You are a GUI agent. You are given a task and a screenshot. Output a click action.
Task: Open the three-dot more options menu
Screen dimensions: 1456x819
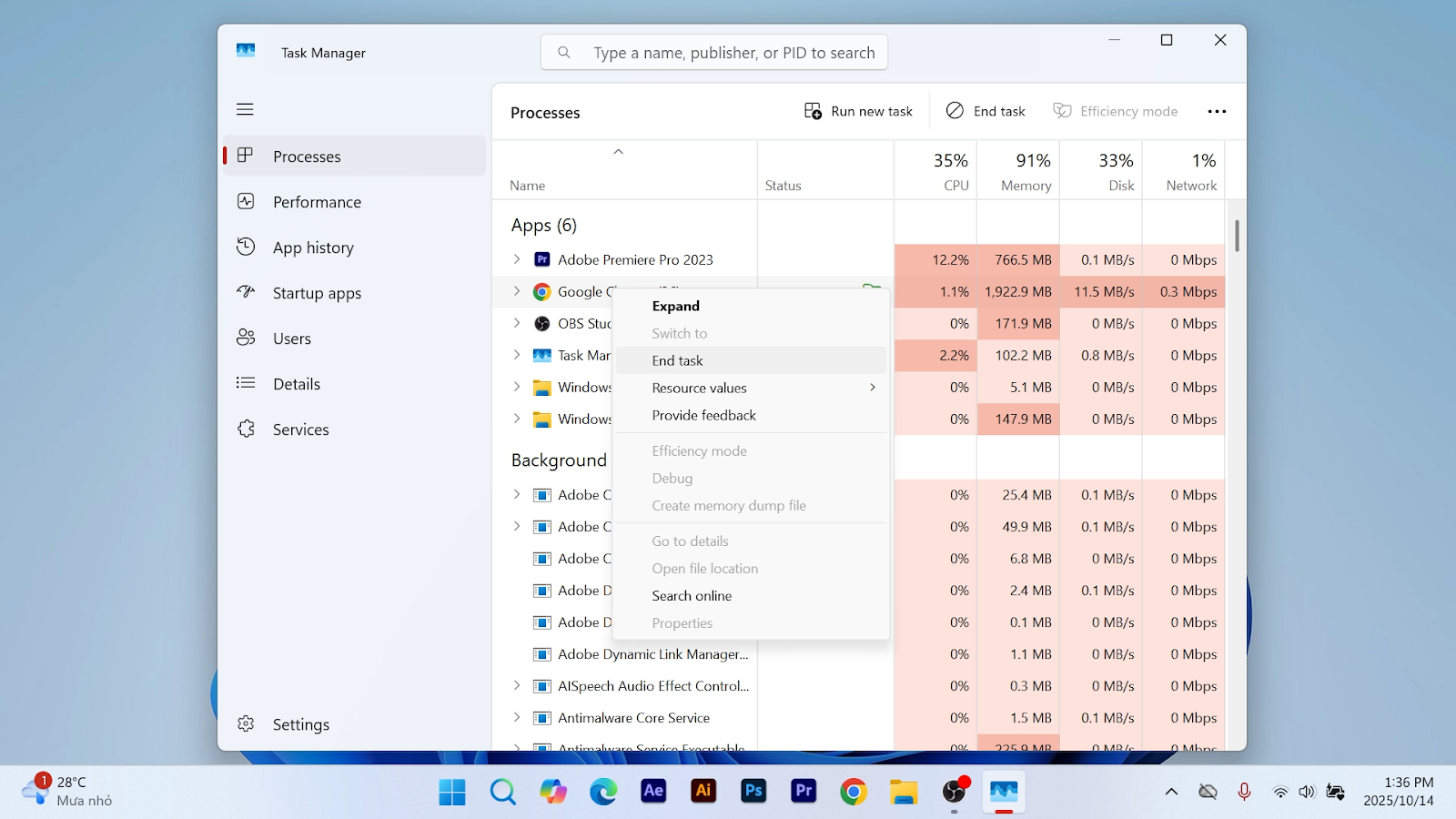tap(1217, 111)
